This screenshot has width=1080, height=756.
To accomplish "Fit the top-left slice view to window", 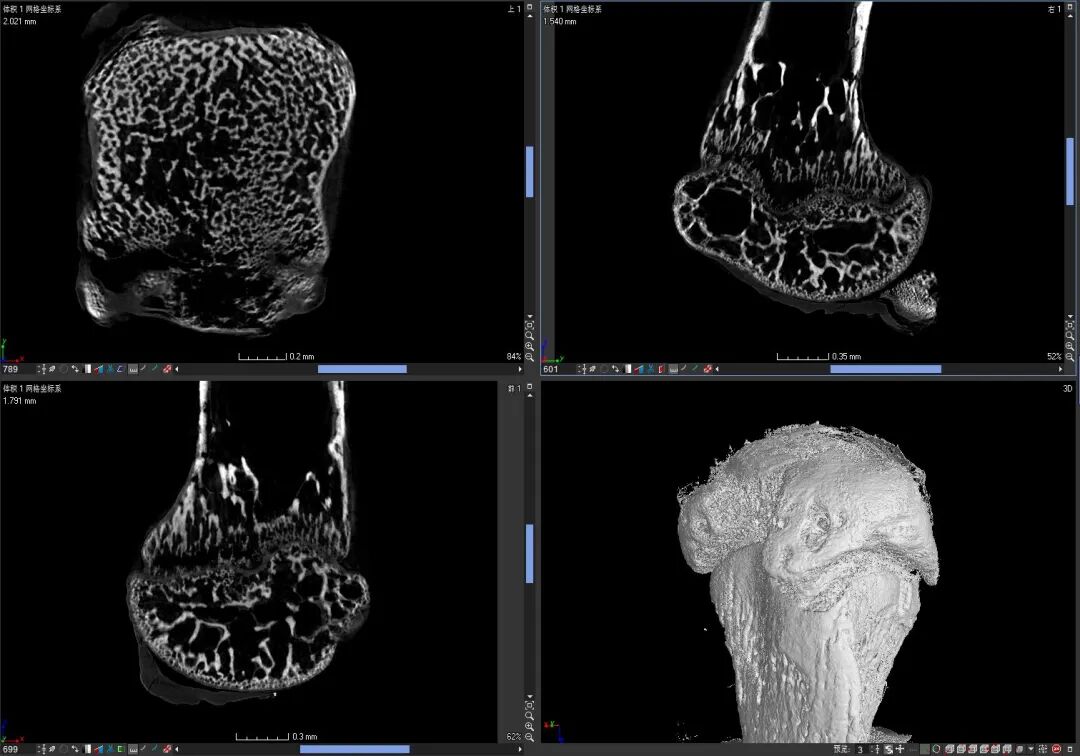I will [x=529, y=324].
